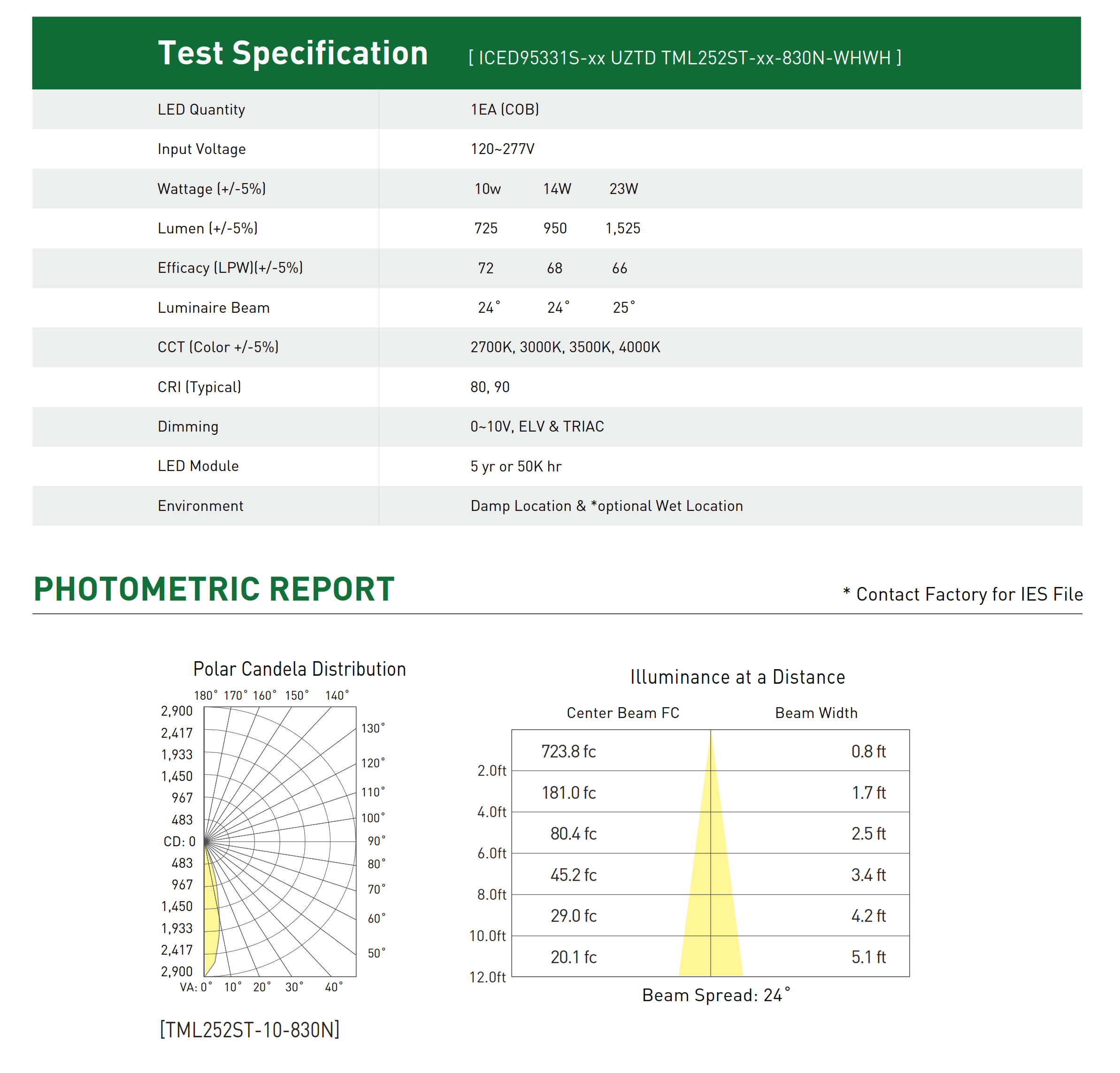Click the Polar Candela Distribution title
This screenshot has height=1073, width=1120.
299,669
